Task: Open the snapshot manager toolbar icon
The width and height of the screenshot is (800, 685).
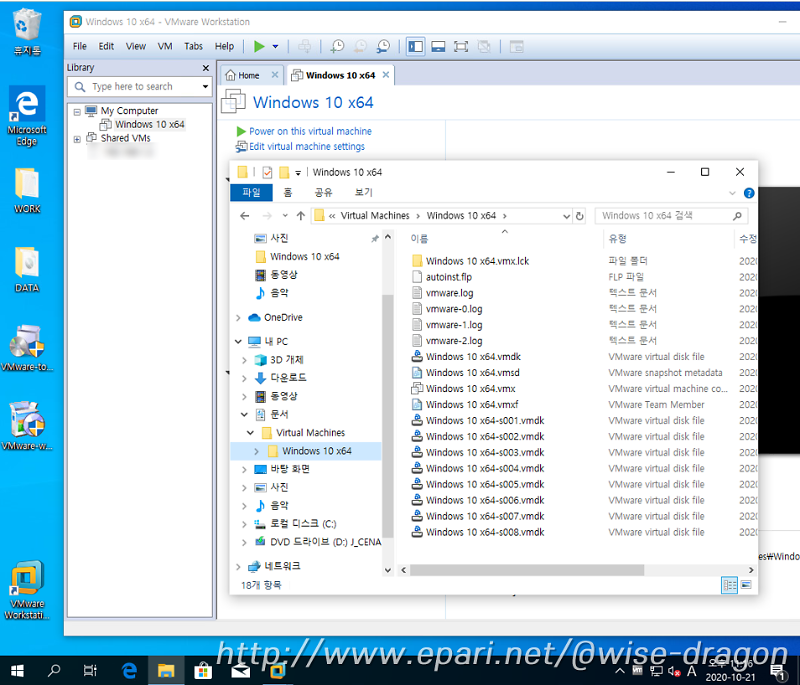Action: tap(383, 46)
